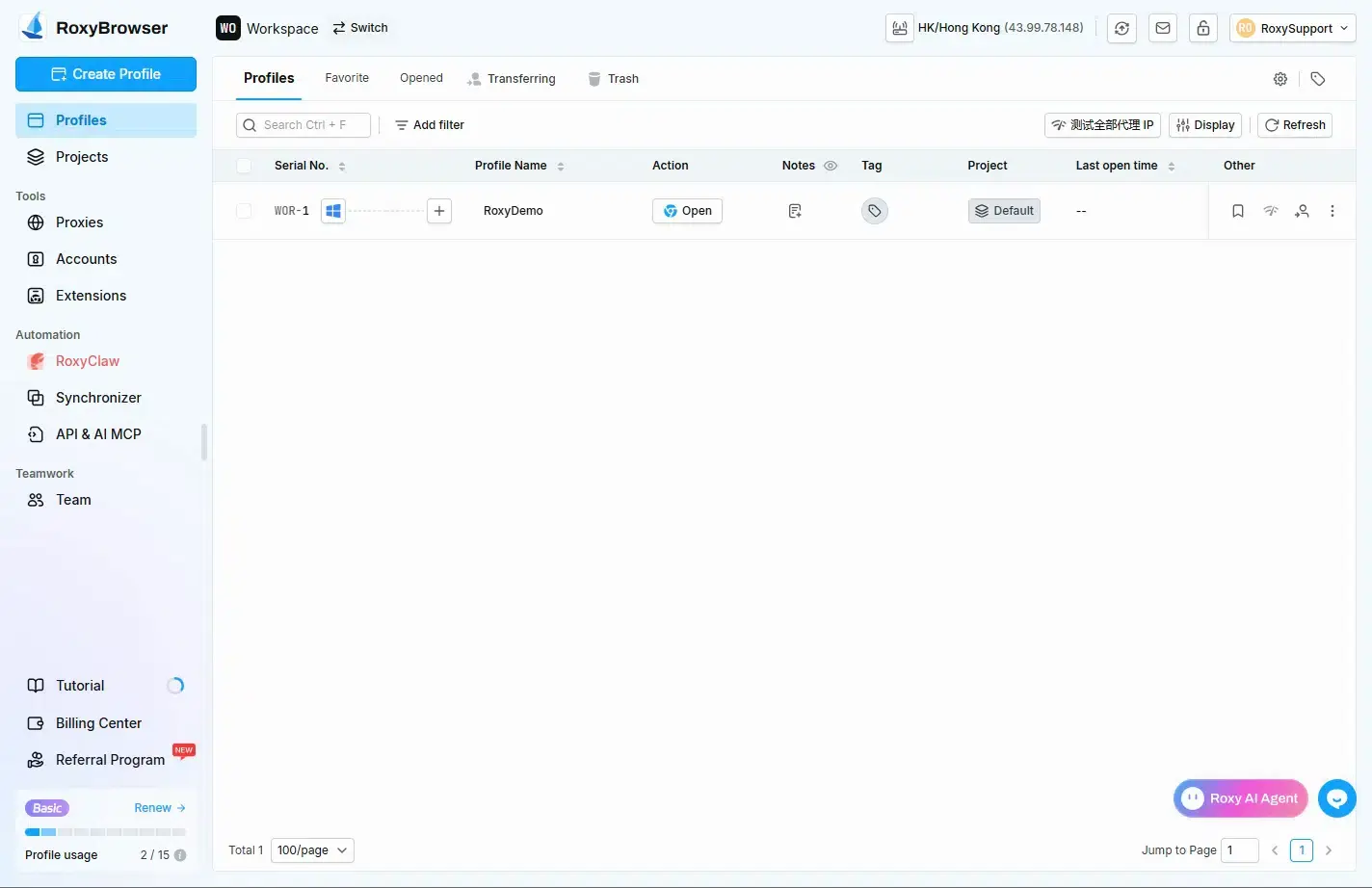Sort by Last open time column
The height and width of the screenshot is (888, 1372).
1171,166
